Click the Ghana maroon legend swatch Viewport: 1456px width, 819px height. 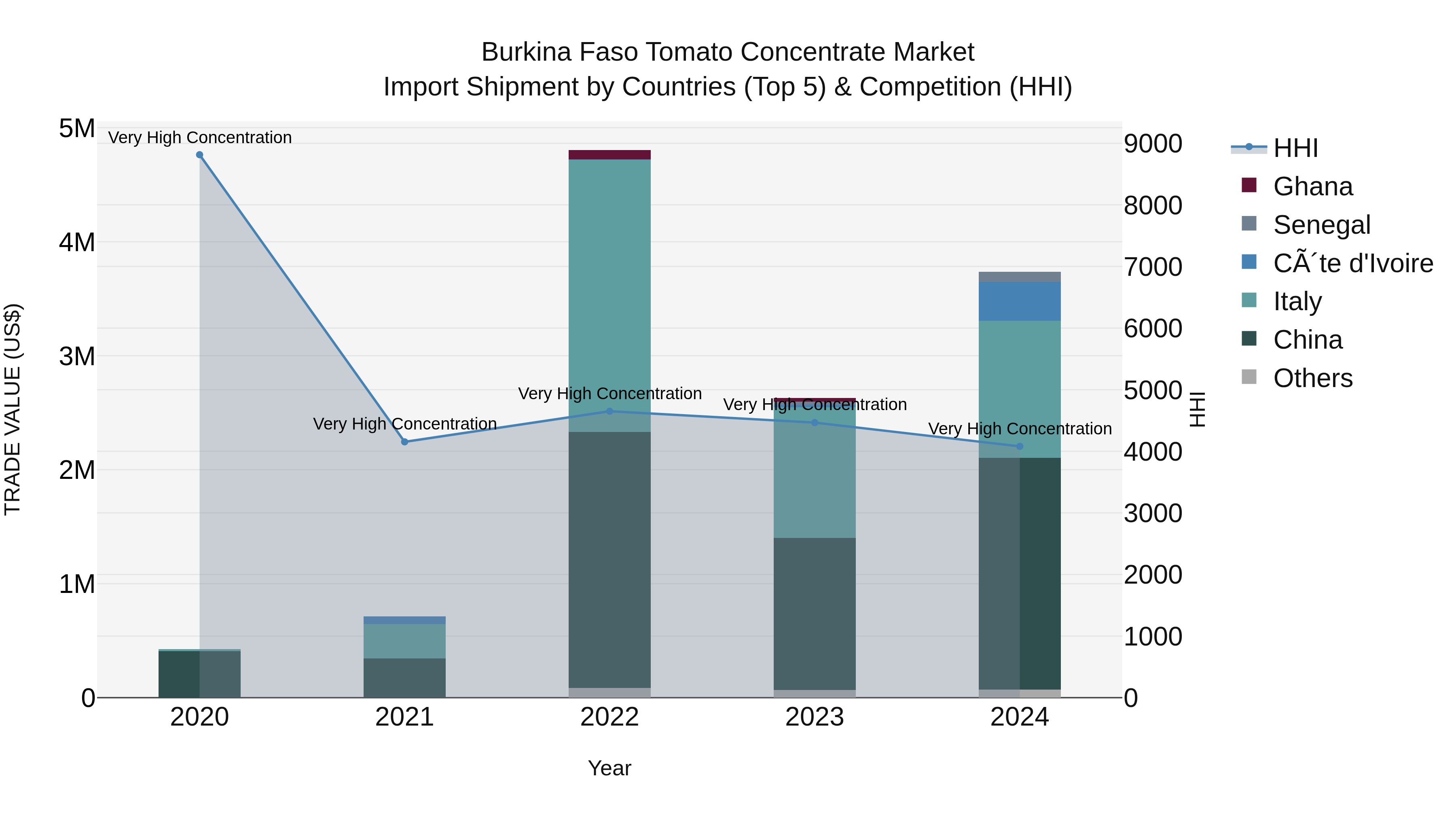pos(1249,185)
